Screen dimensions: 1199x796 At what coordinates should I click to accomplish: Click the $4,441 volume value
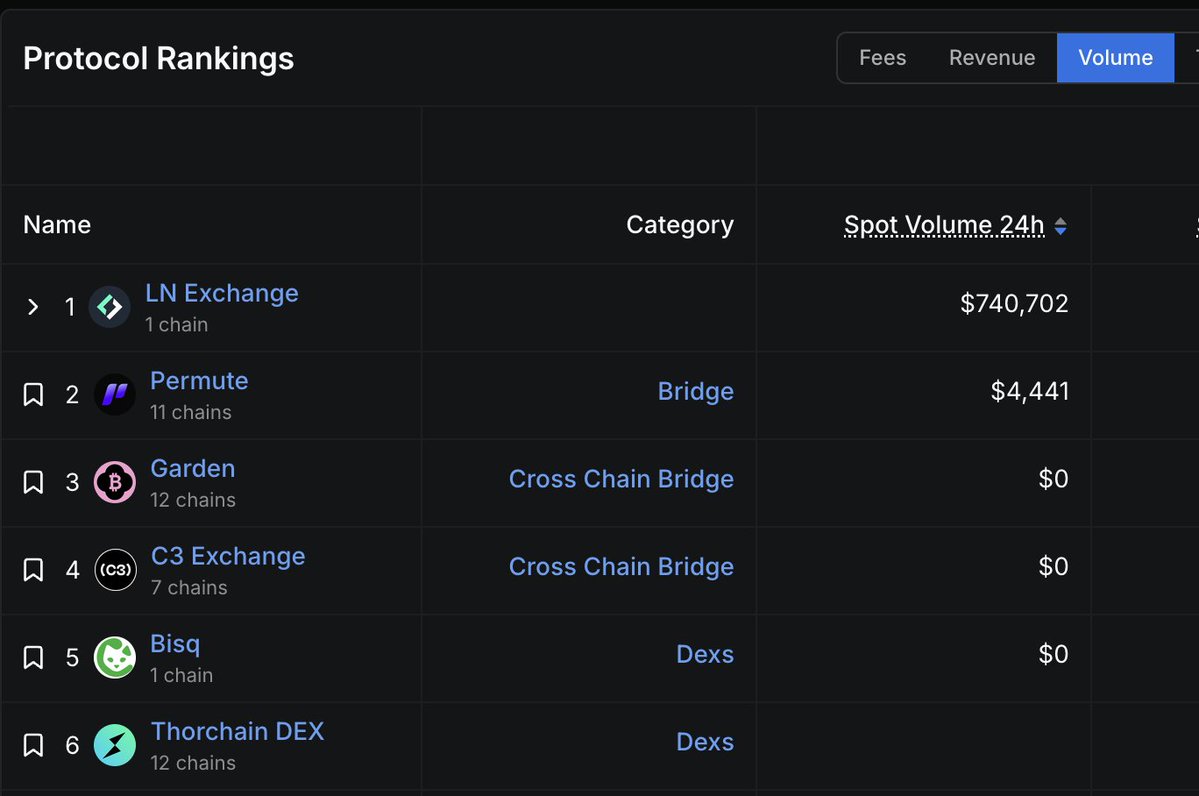1029,392
